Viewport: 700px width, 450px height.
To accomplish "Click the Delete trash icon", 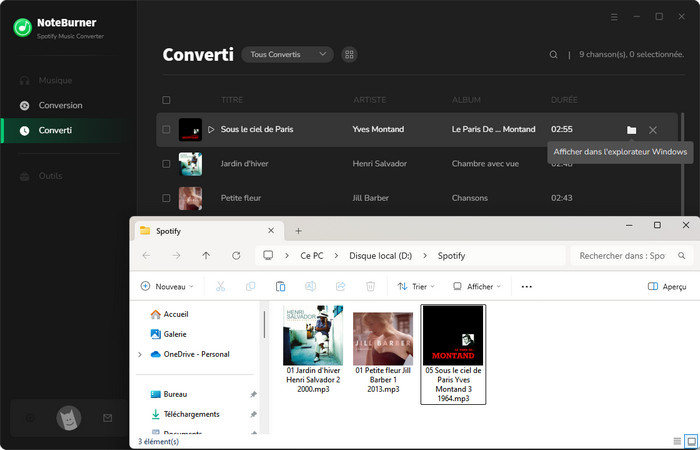I will pos(370,287).
